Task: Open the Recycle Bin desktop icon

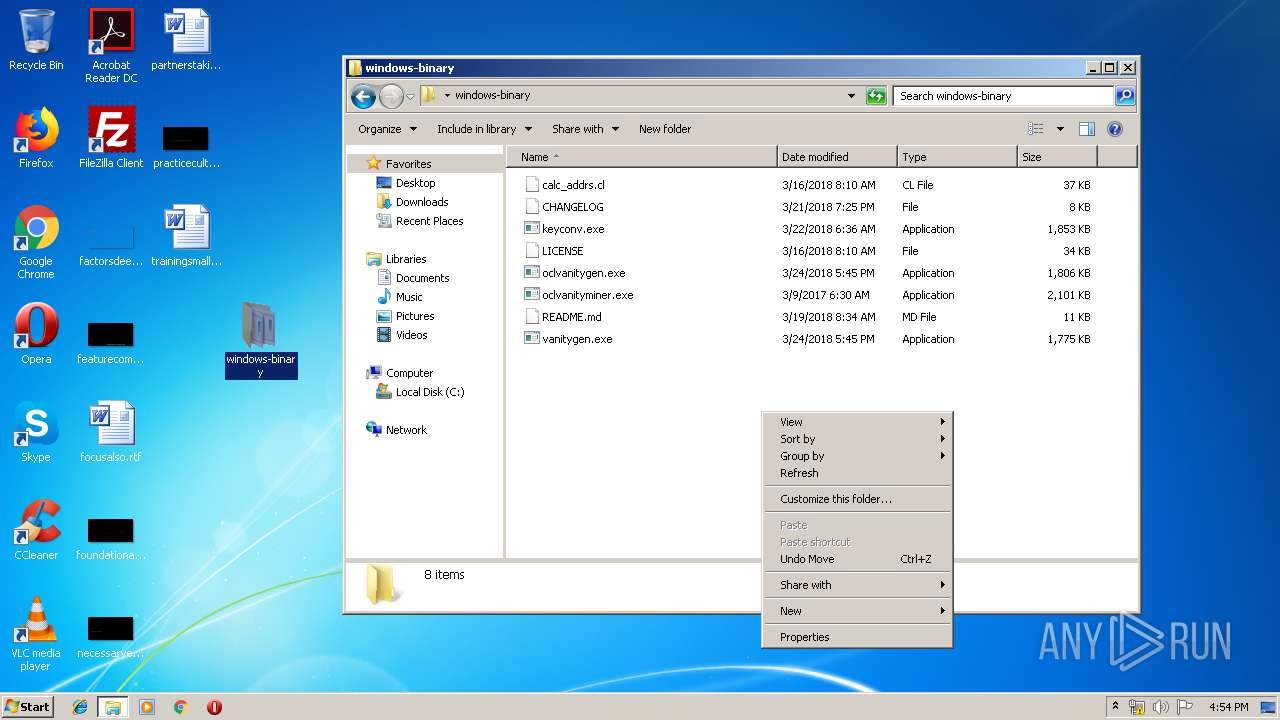Action: pos(36,40)
